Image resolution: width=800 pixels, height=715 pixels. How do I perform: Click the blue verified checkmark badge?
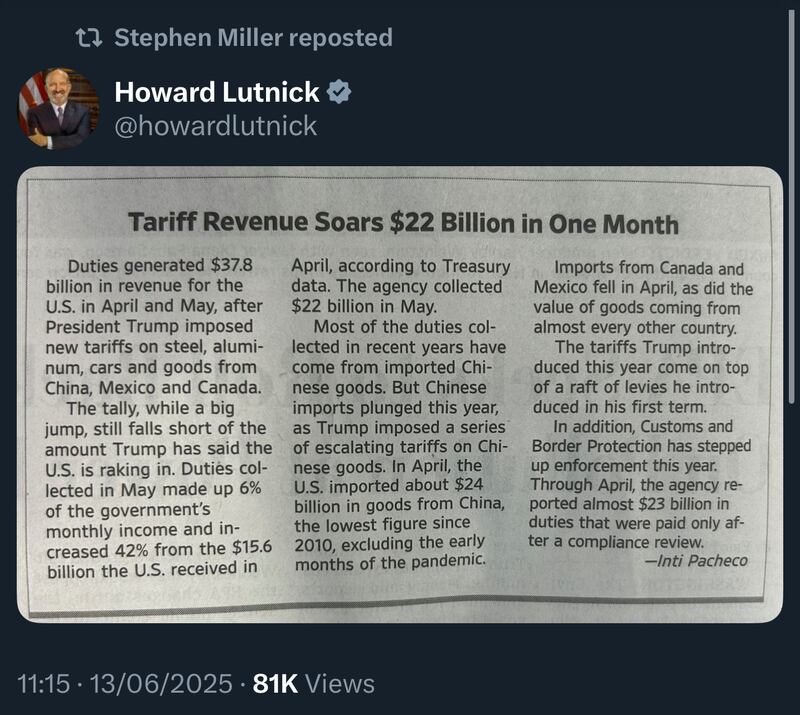340,92
